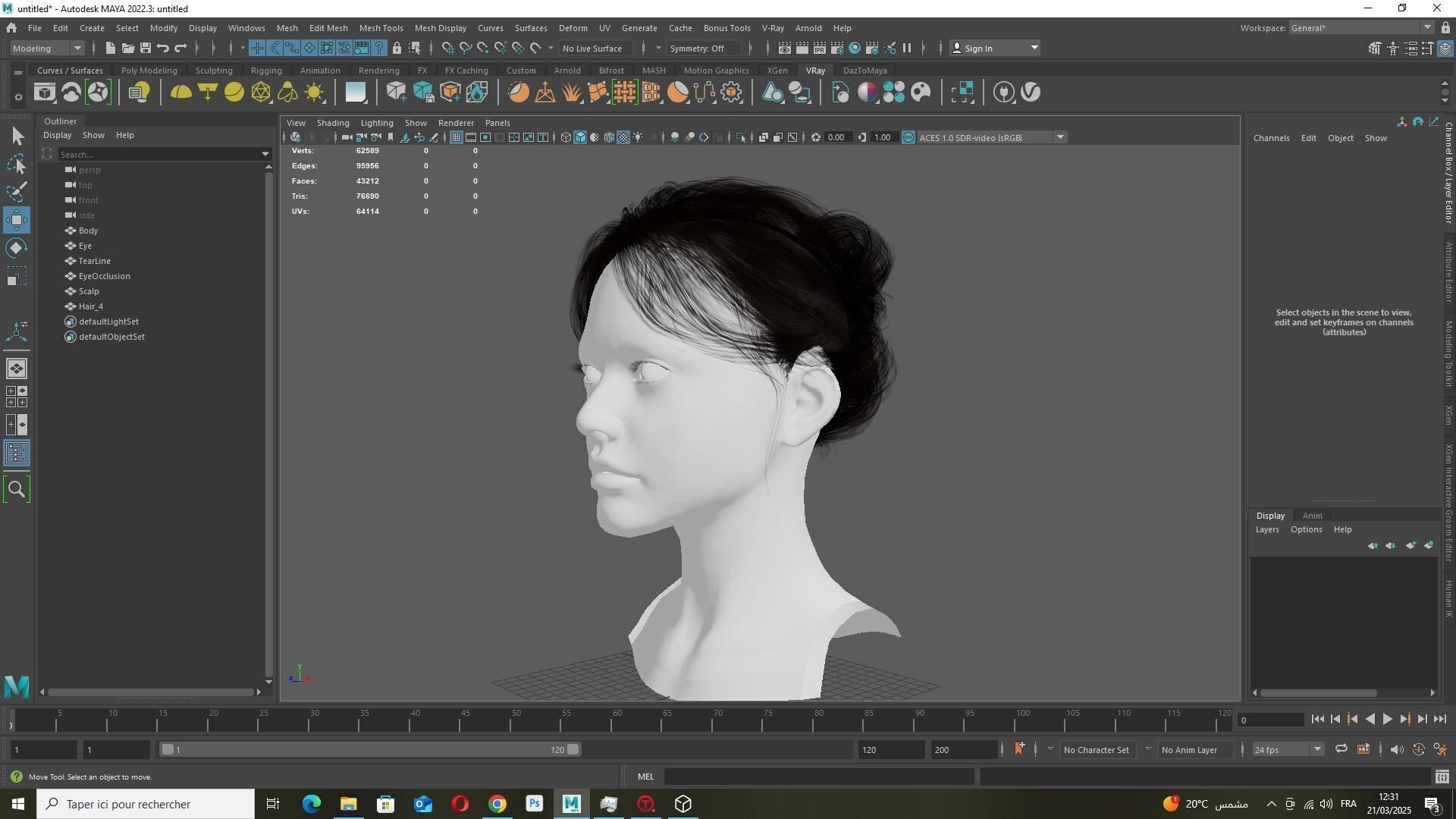This screenshot has width=1456, height=819.
Task: Select the arrow Select tool in toolbox
Action: pos(17,136)
